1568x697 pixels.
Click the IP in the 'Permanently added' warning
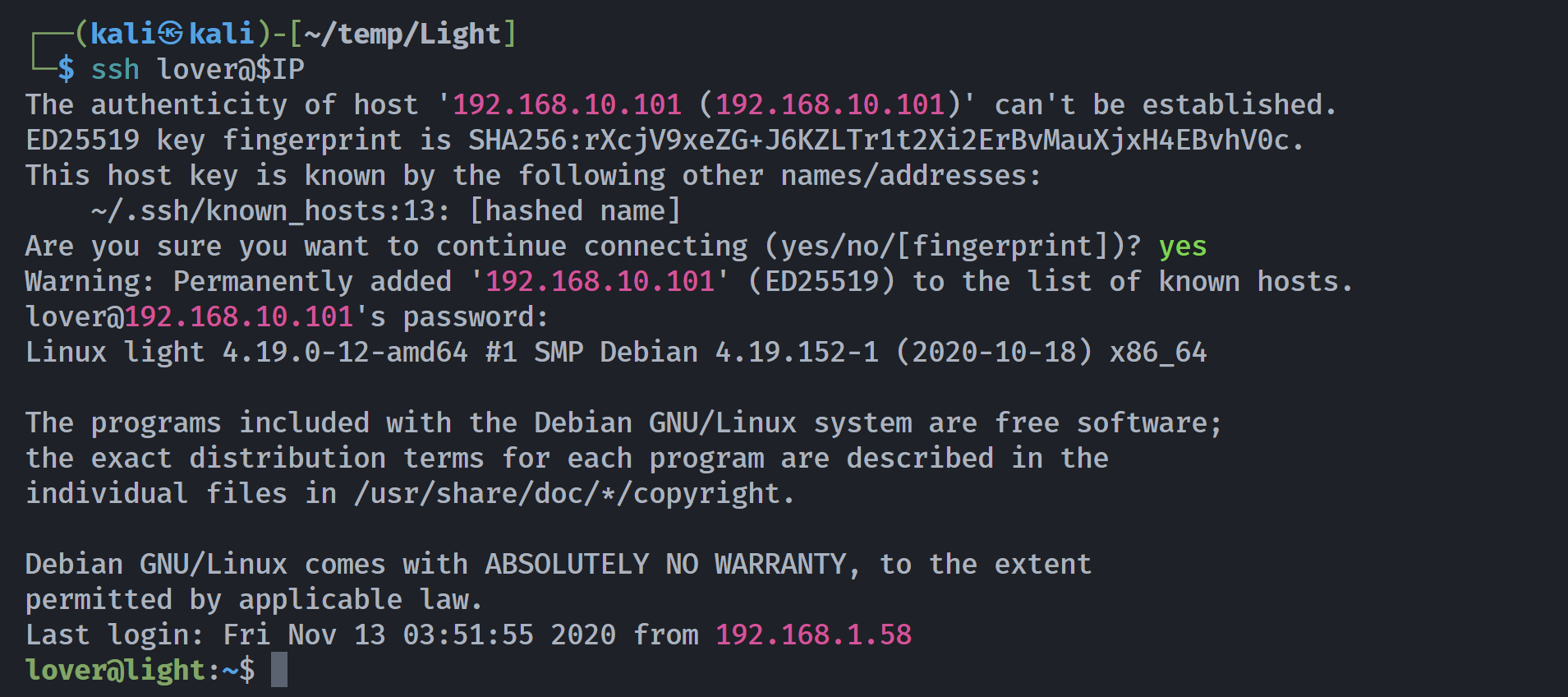pyautogui.click(x=600, y=281)
